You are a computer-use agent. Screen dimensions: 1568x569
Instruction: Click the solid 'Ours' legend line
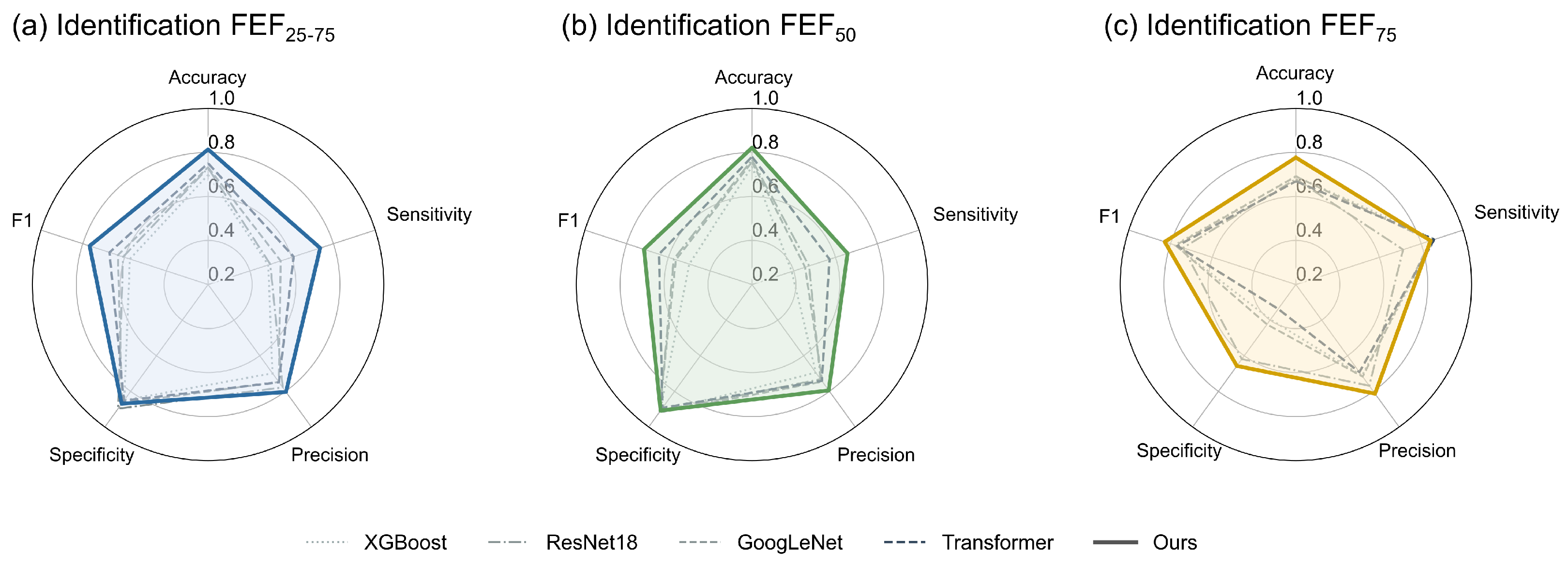pos(1115,542)
